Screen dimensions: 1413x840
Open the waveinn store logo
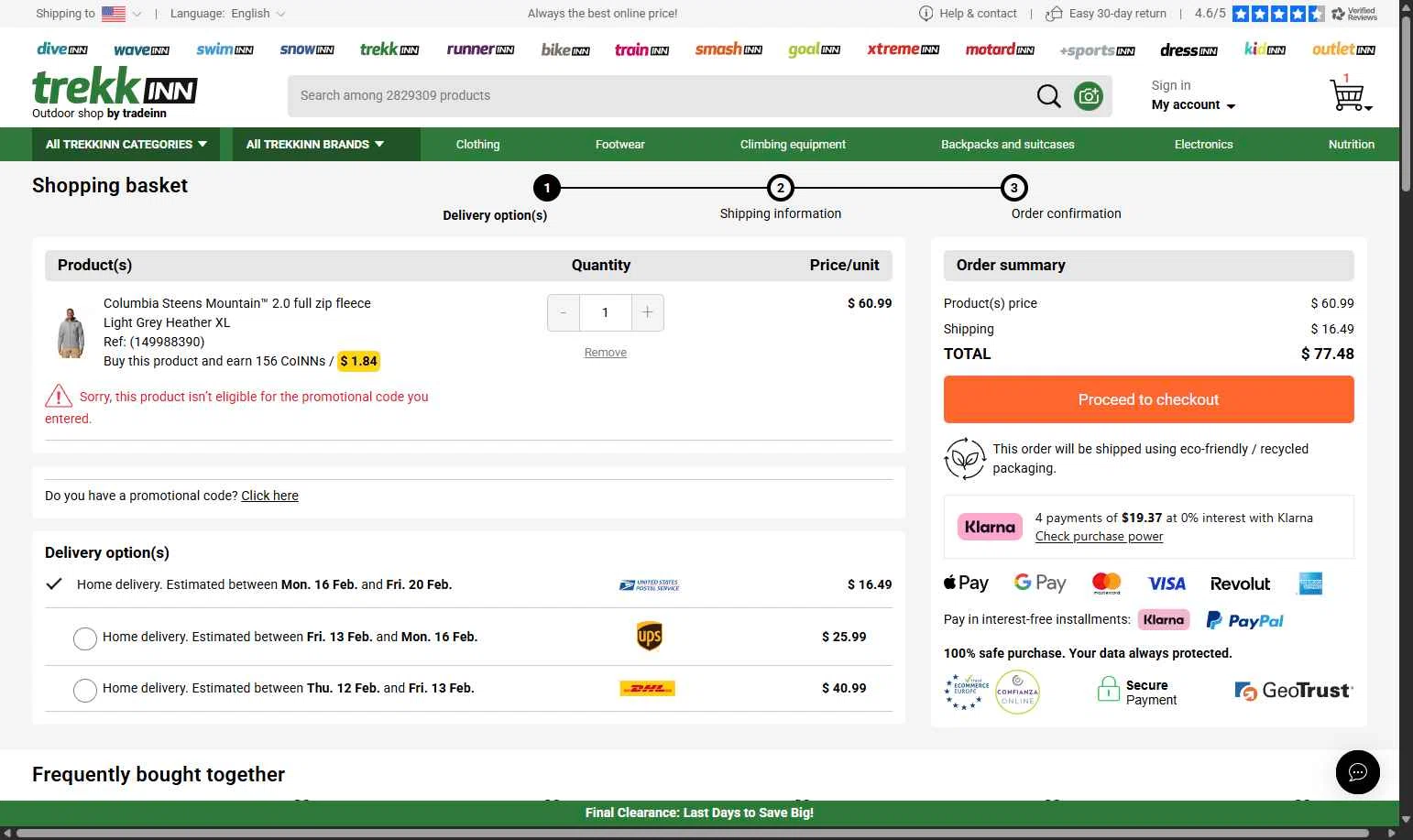(141, 49)
